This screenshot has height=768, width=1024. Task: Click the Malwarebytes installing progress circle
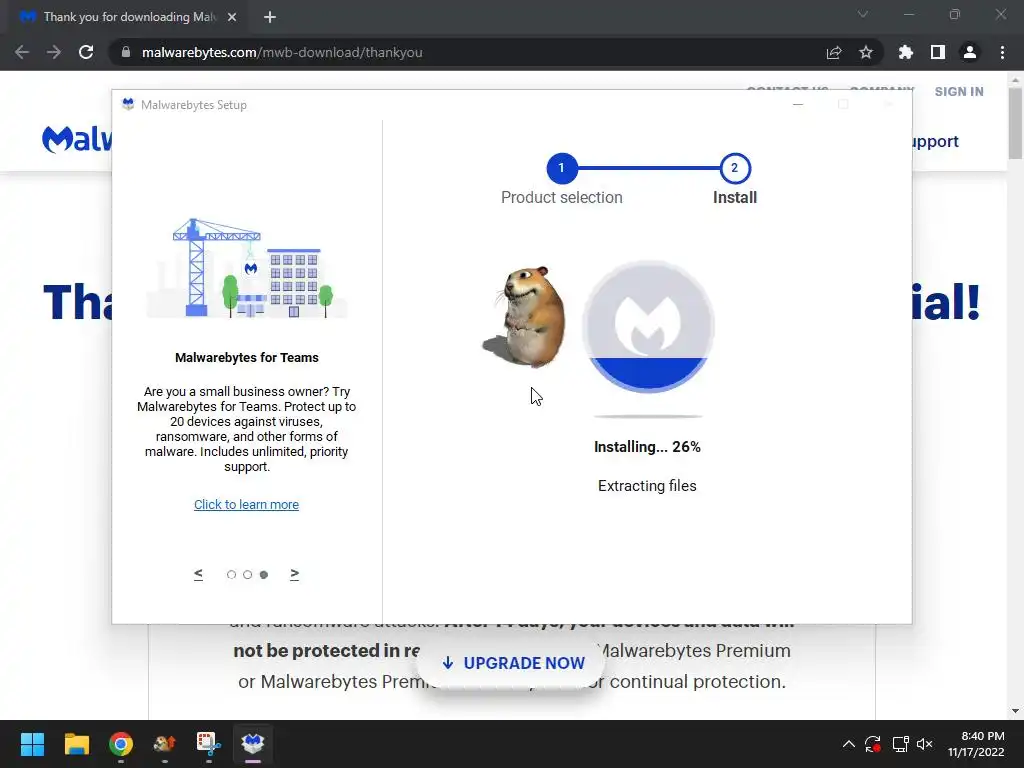click(648, 327)
